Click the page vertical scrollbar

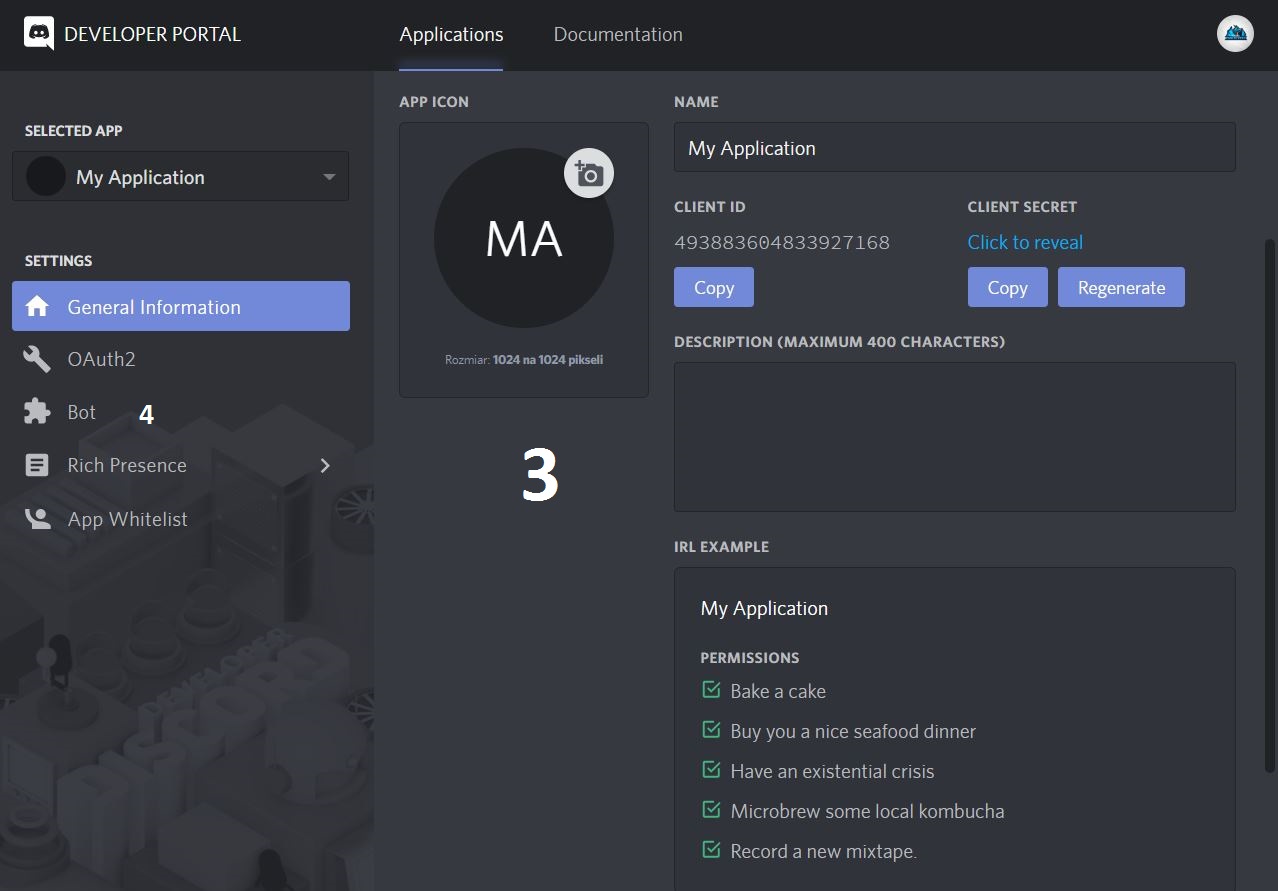[x=1271, y=505]
